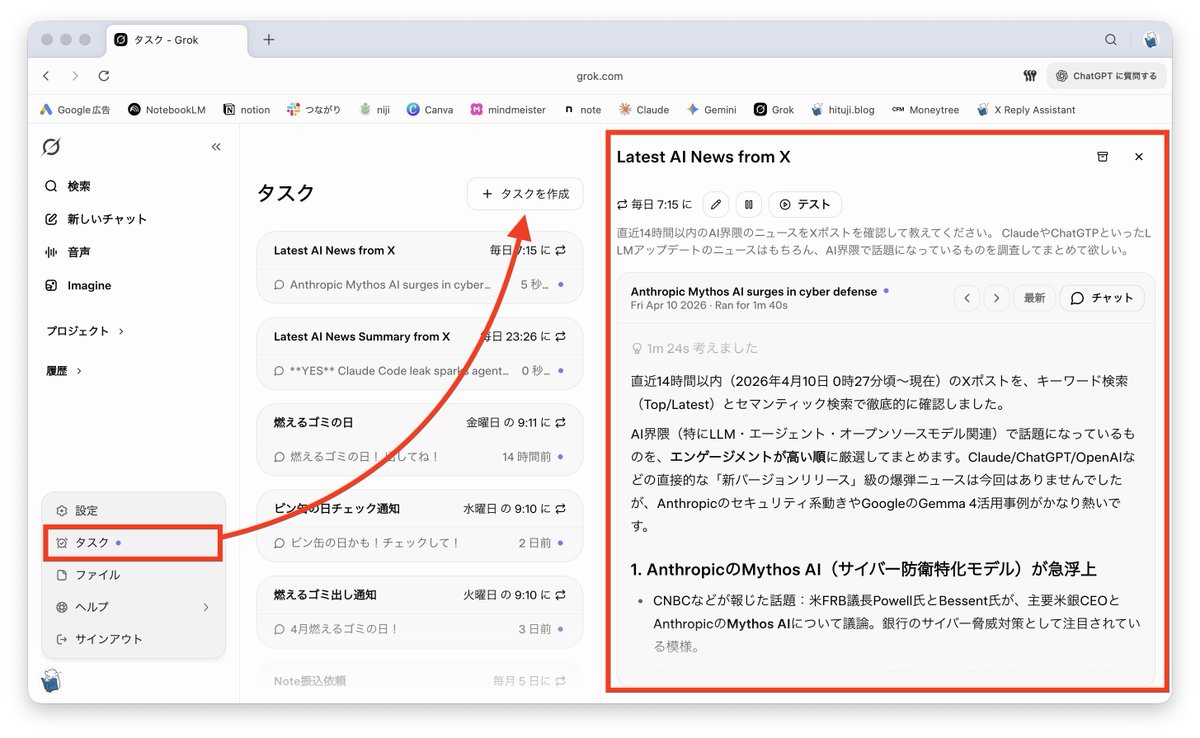Expand ヘルプ submenu
The image size is (1200, 738).
133,607
